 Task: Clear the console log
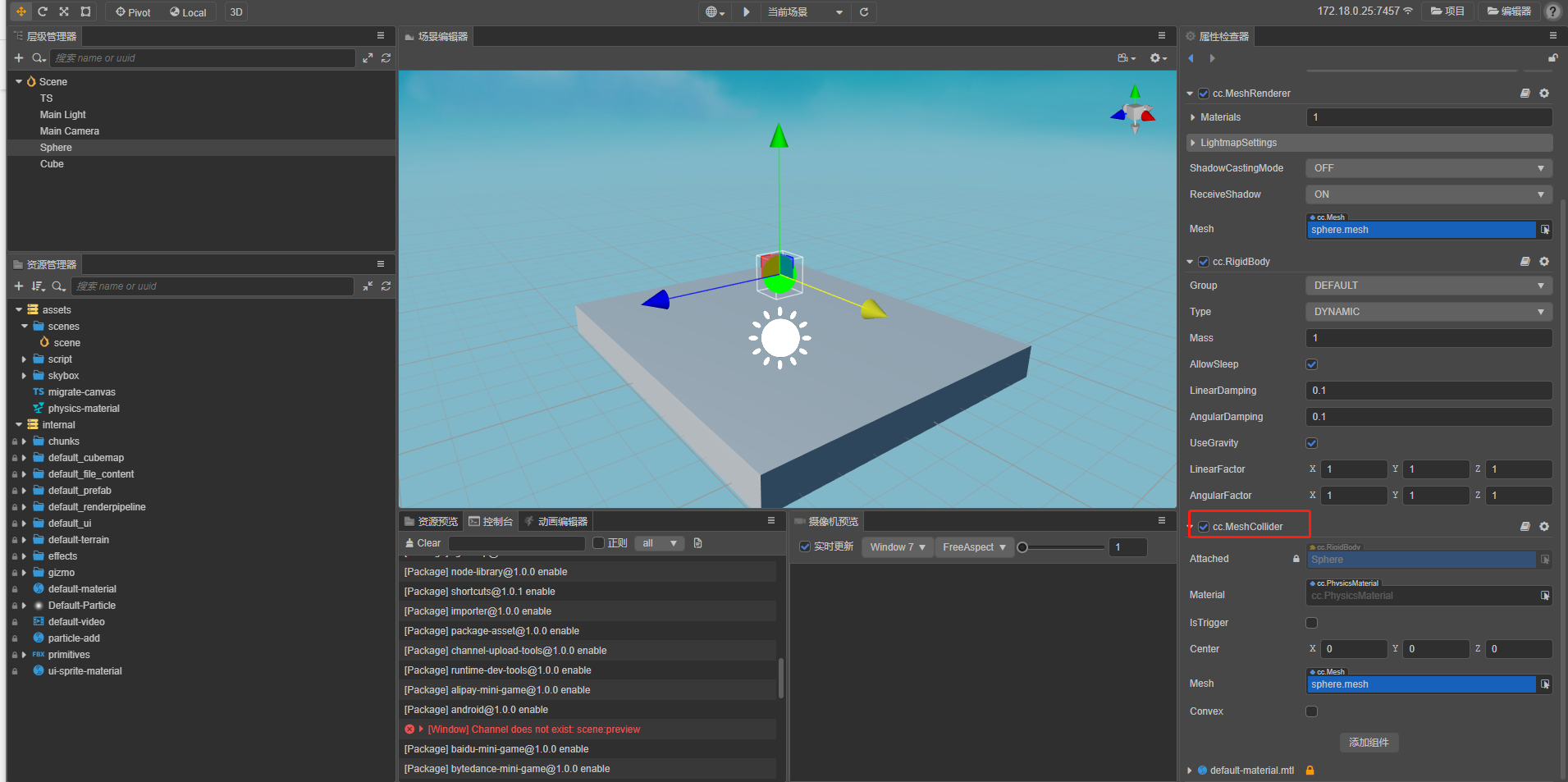[x=423, y=543]
